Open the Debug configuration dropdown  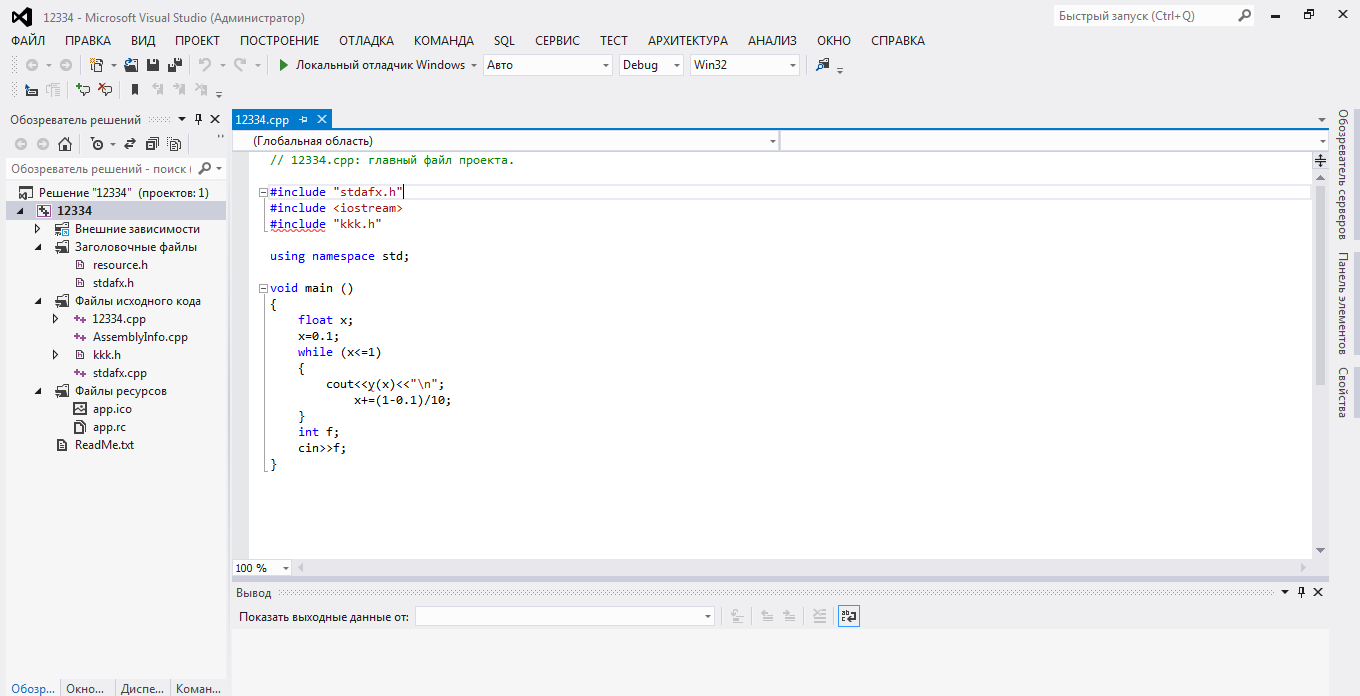tap(676, 65)
